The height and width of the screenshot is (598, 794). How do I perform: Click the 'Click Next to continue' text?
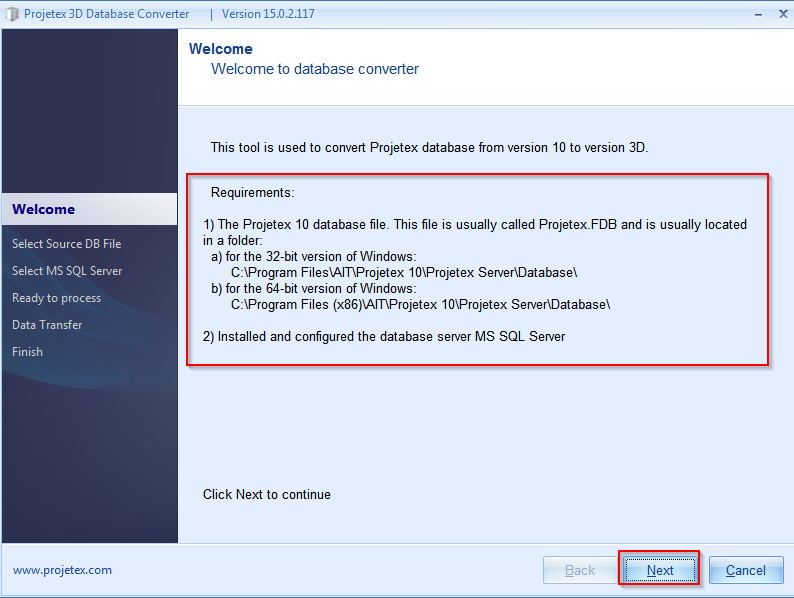tap(267, 494)
